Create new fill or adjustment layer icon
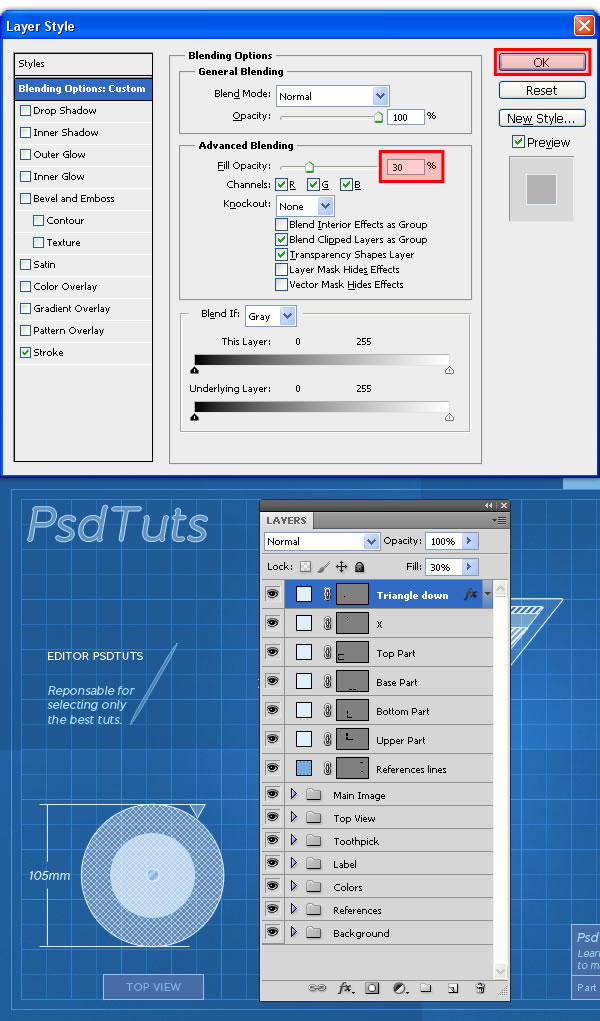The image size is (600, 1021). 399,988
